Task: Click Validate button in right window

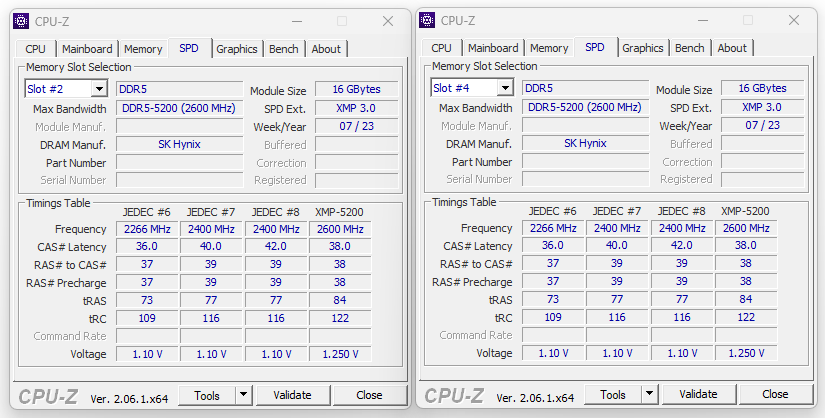Action: [699, 394]
